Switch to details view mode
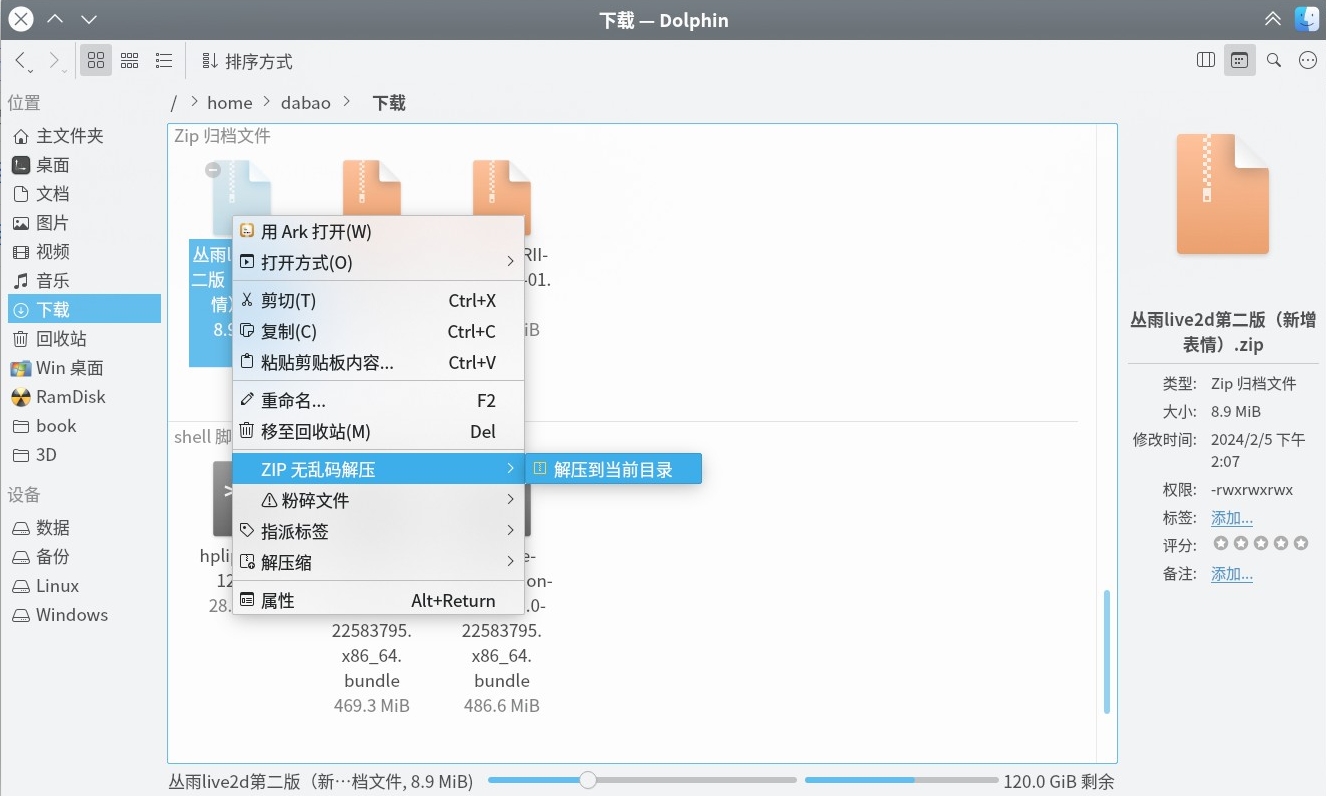 pos(164,61)
